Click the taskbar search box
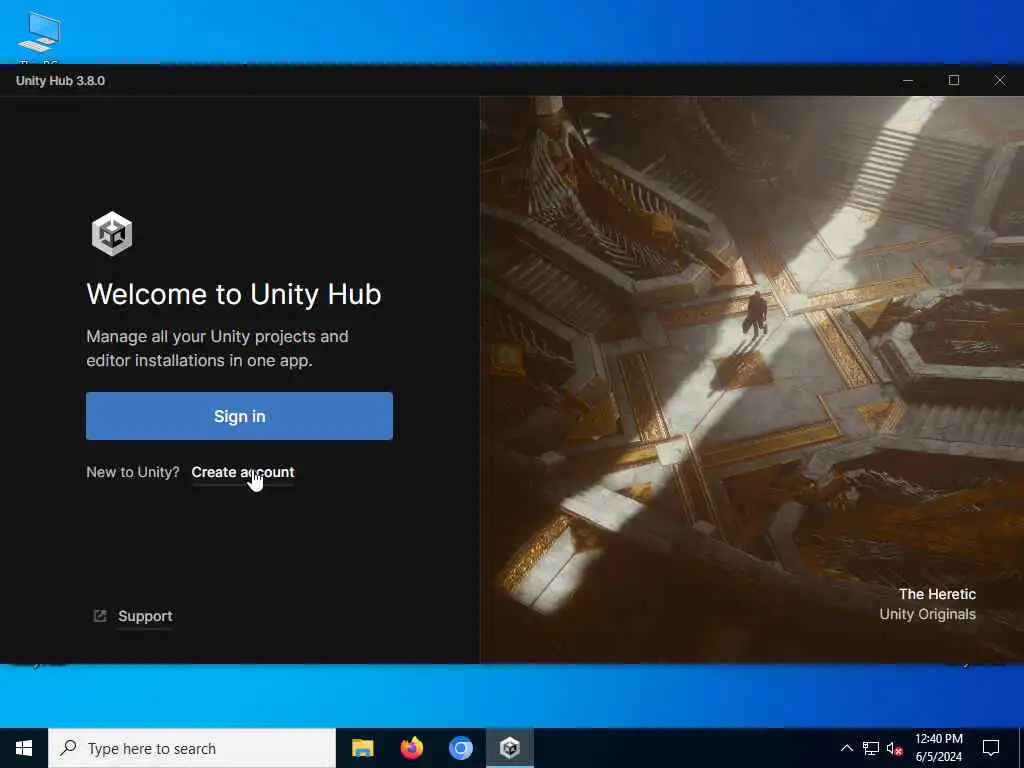1024x768 pixels. [x=192, y=748]
